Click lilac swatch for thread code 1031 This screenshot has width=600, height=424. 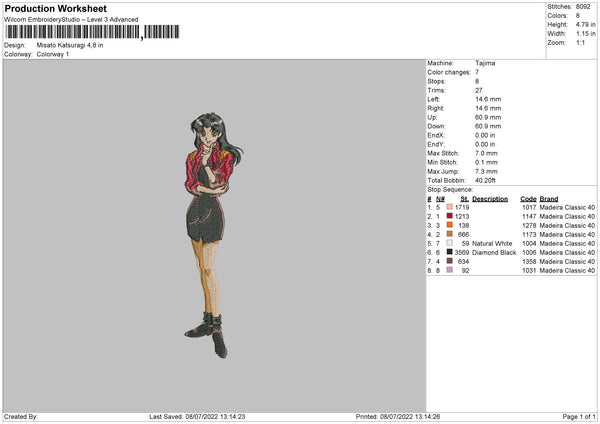point(450,270)
